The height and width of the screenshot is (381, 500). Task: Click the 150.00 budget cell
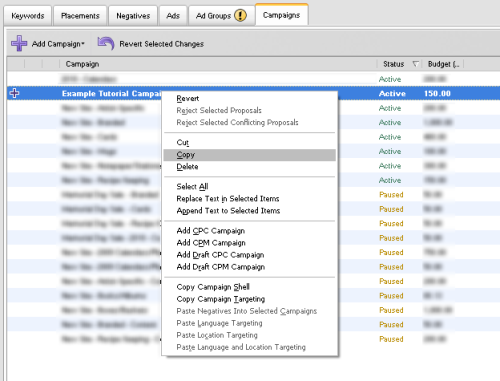(437, 93)
